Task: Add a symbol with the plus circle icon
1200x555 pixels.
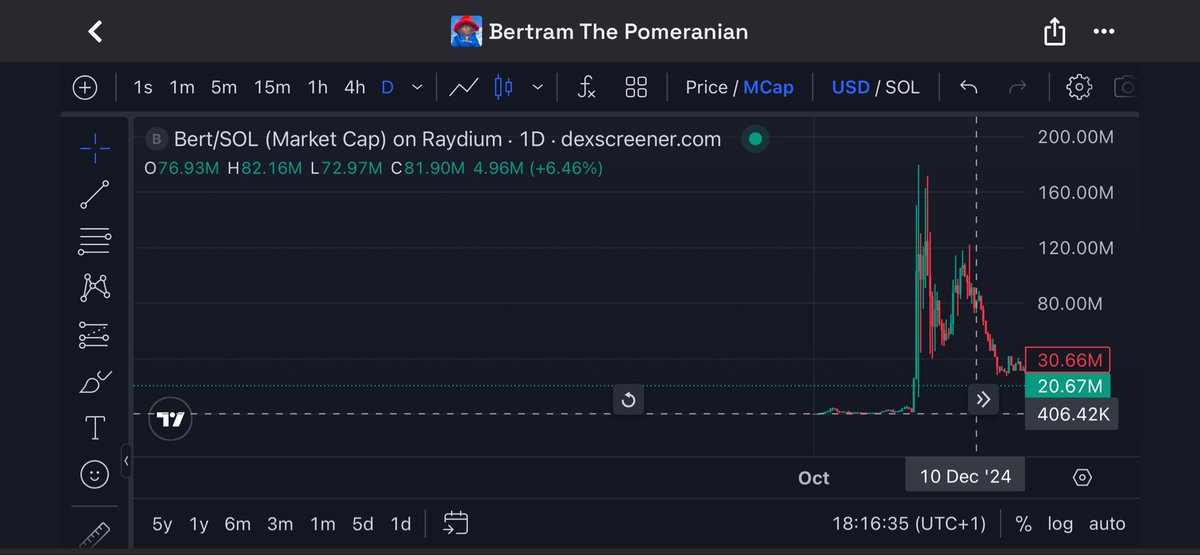Action: pos(85,87)
